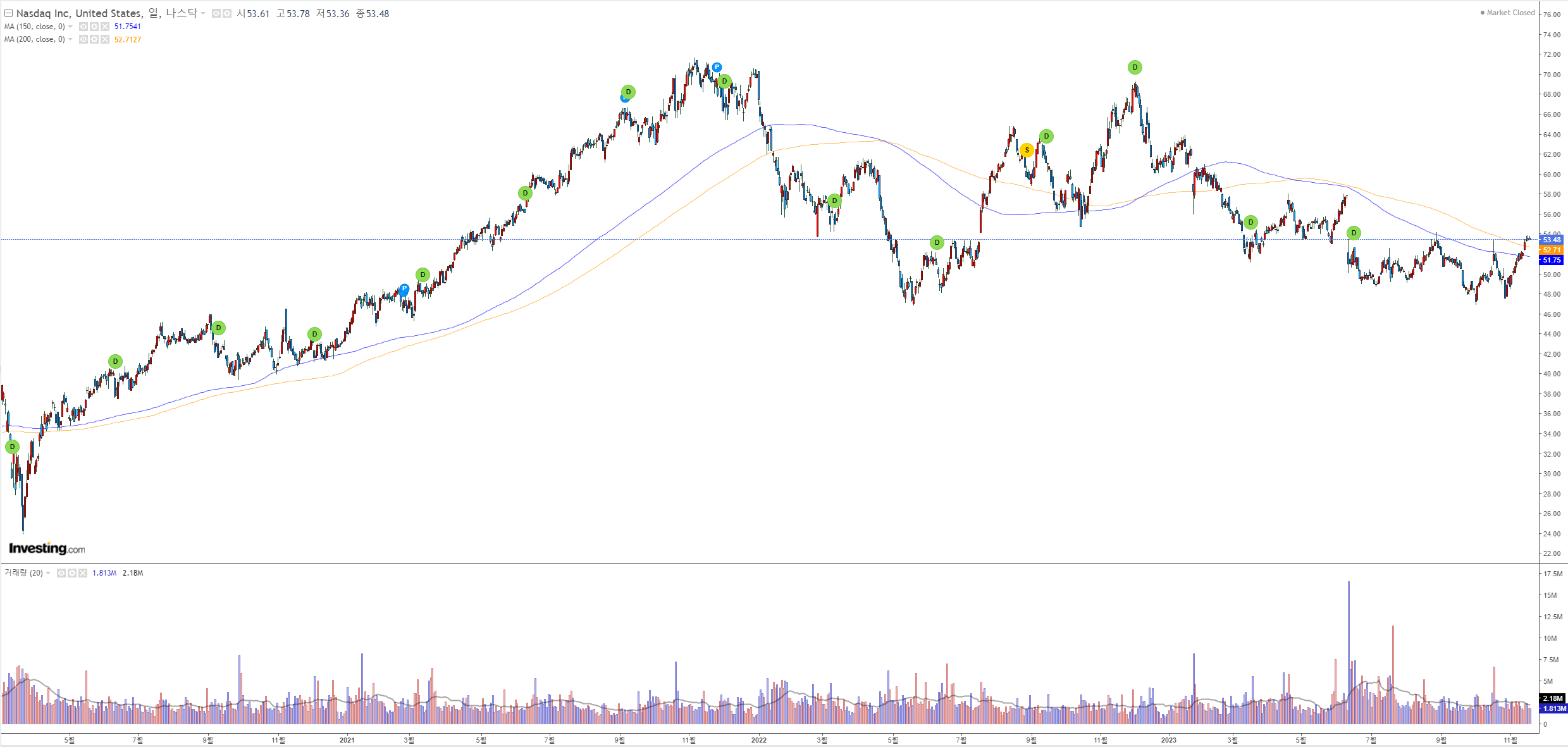Collapse legend with minus box icon
1568x747 pixels.
click(x=8, y=13)
